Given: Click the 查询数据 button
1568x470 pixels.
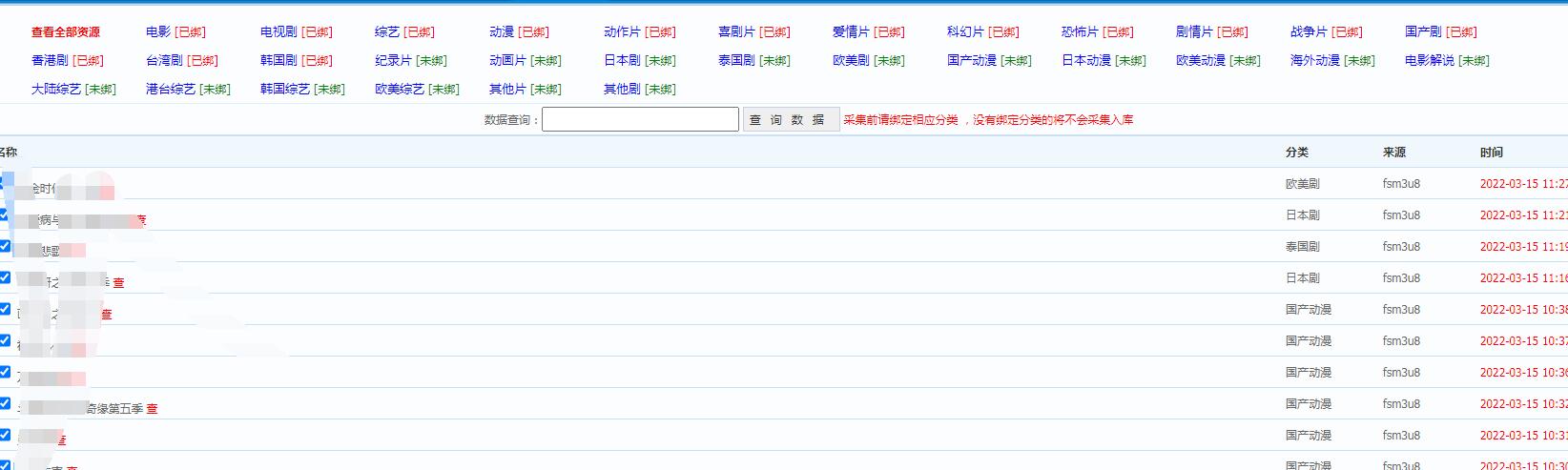Looking at the screenshot, I should point(790,119).
